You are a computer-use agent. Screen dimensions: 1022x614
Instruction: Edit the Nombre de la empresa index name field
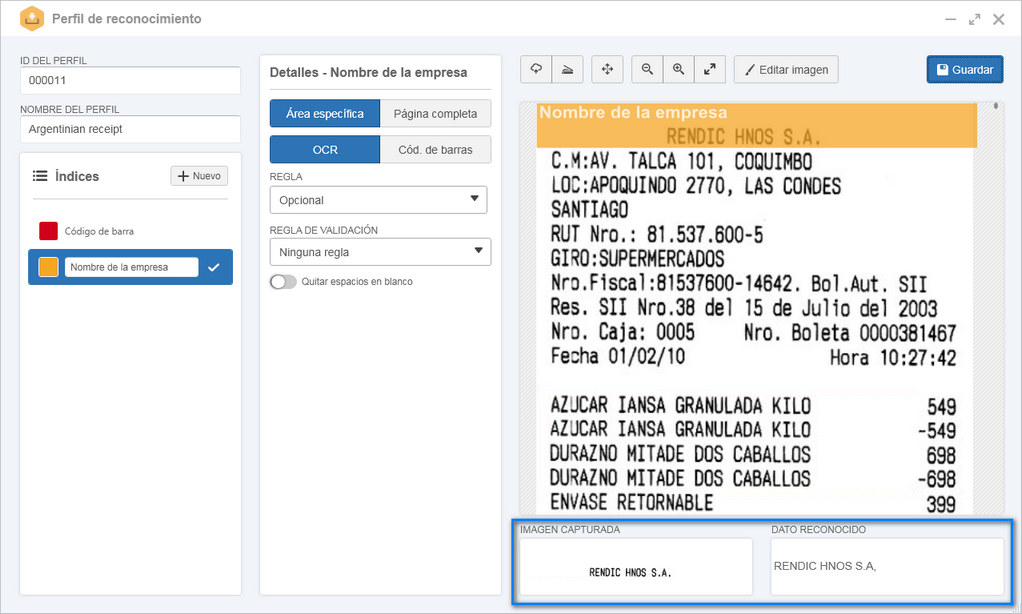coord(131,267)
